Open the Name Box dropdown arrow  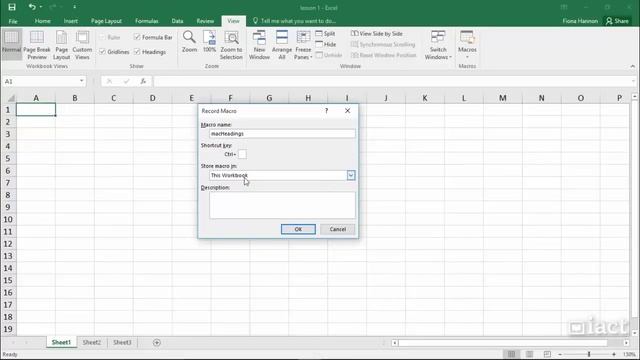[82, 81]
